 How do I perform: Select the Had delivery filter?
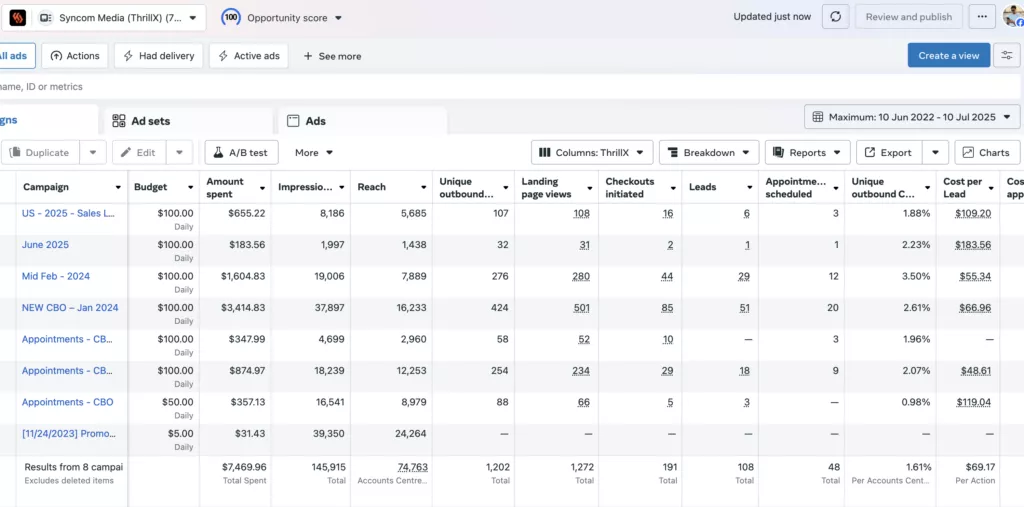point(159,56)
